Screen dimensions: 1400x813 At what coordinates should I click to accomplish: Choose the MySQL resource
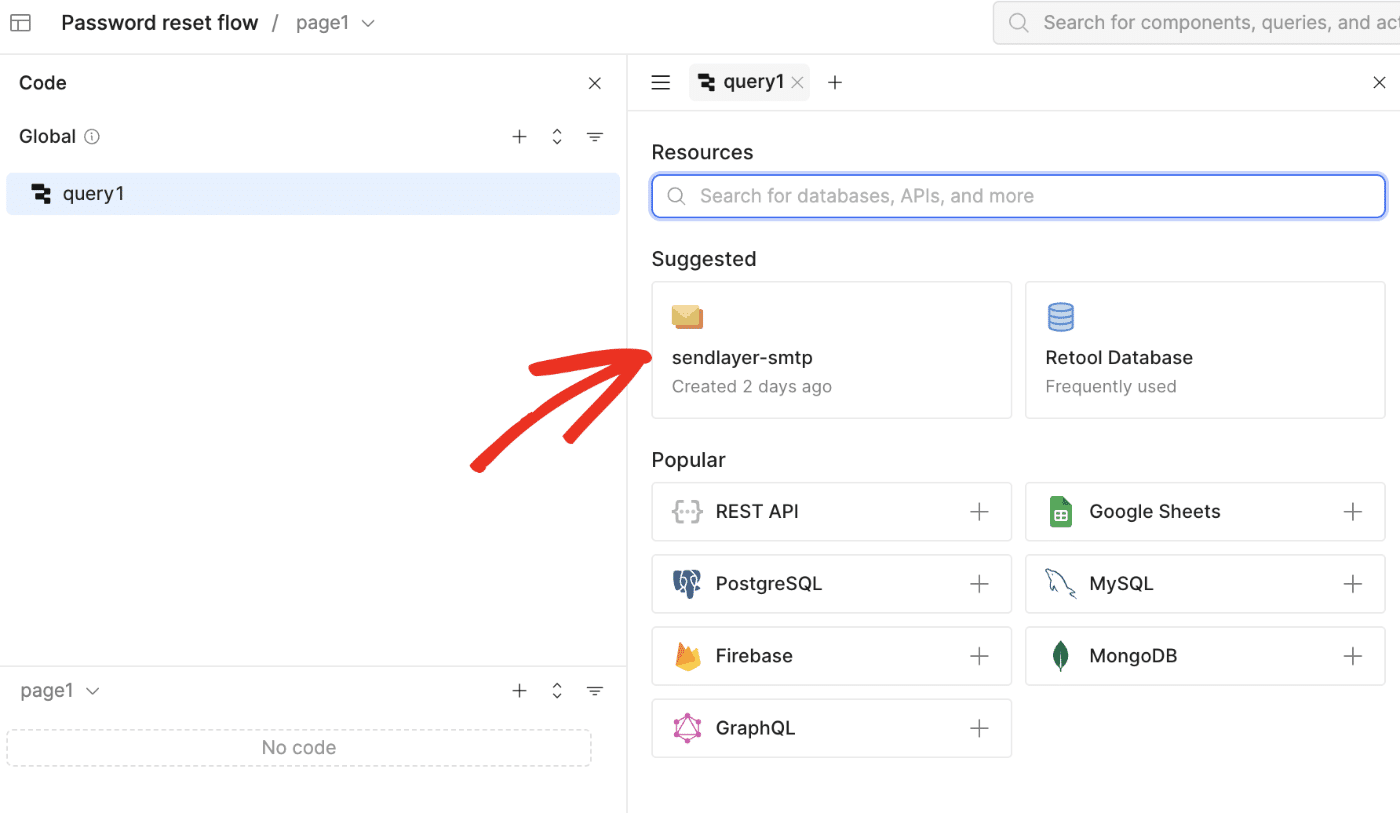pos(1205,584)
